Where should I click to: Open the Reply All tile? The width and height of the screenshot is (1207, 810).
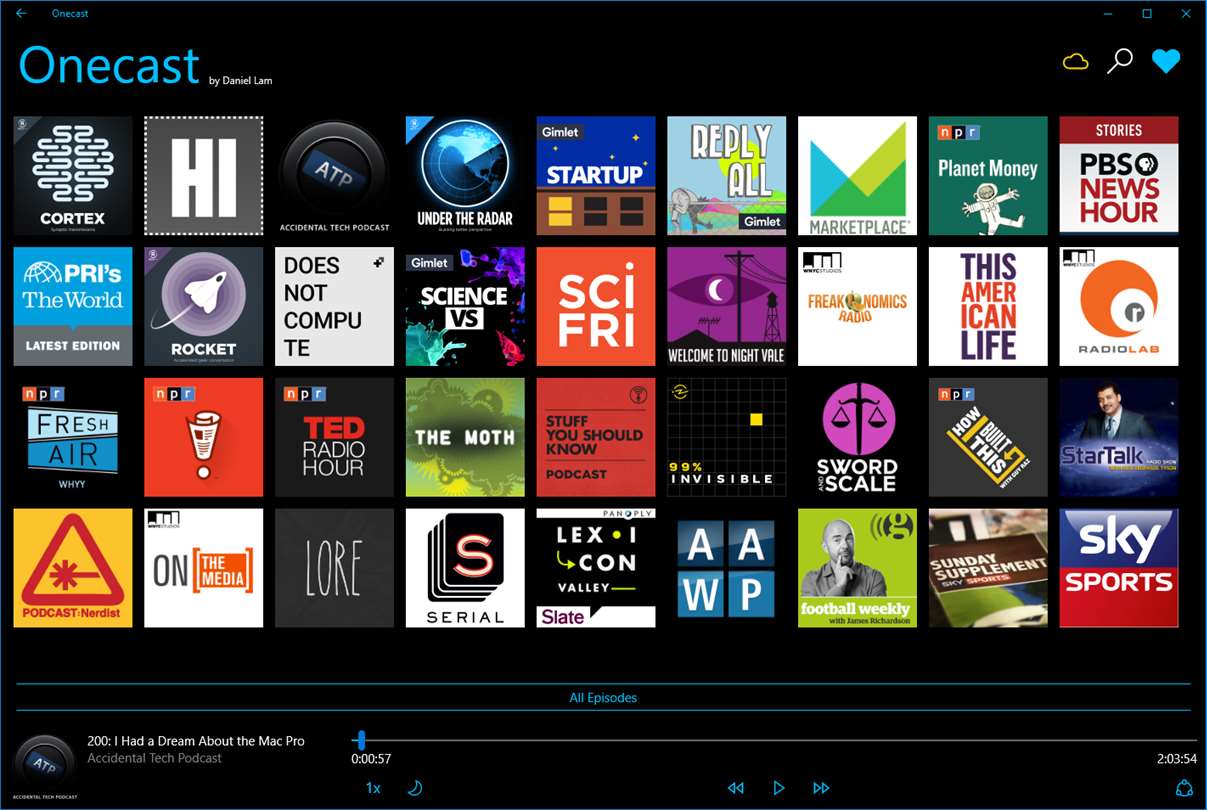pyautogui.click(x=727, y=176)
